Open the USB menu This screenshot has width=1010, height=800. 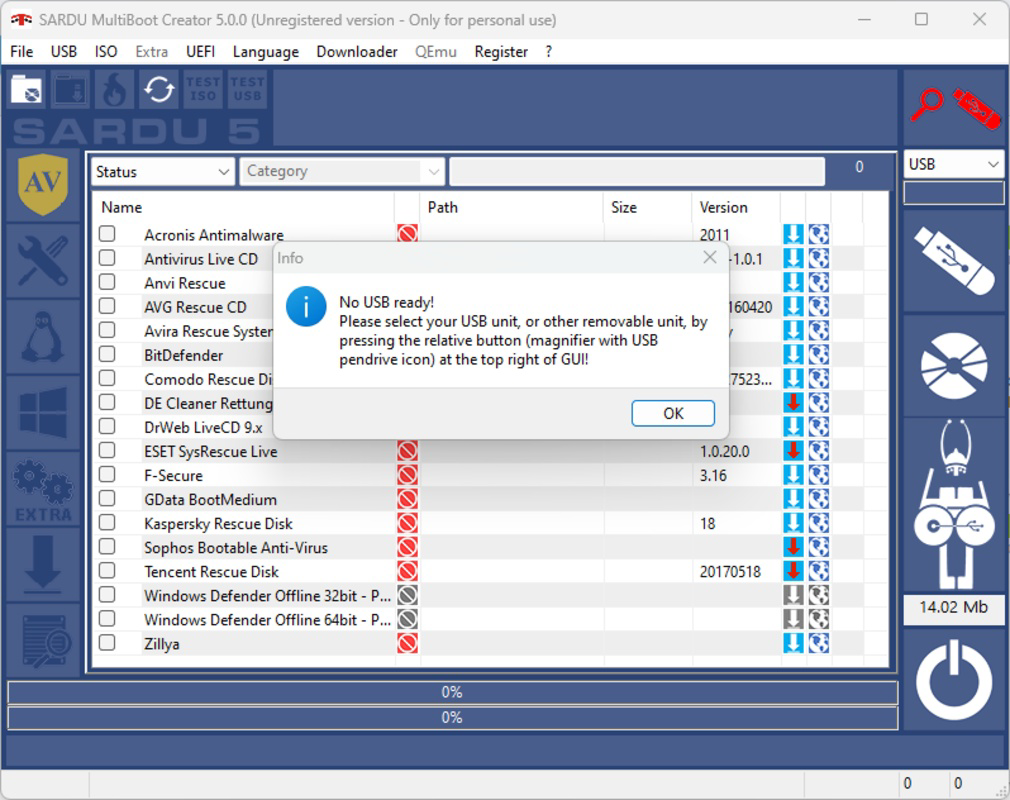tap(64, 52)
